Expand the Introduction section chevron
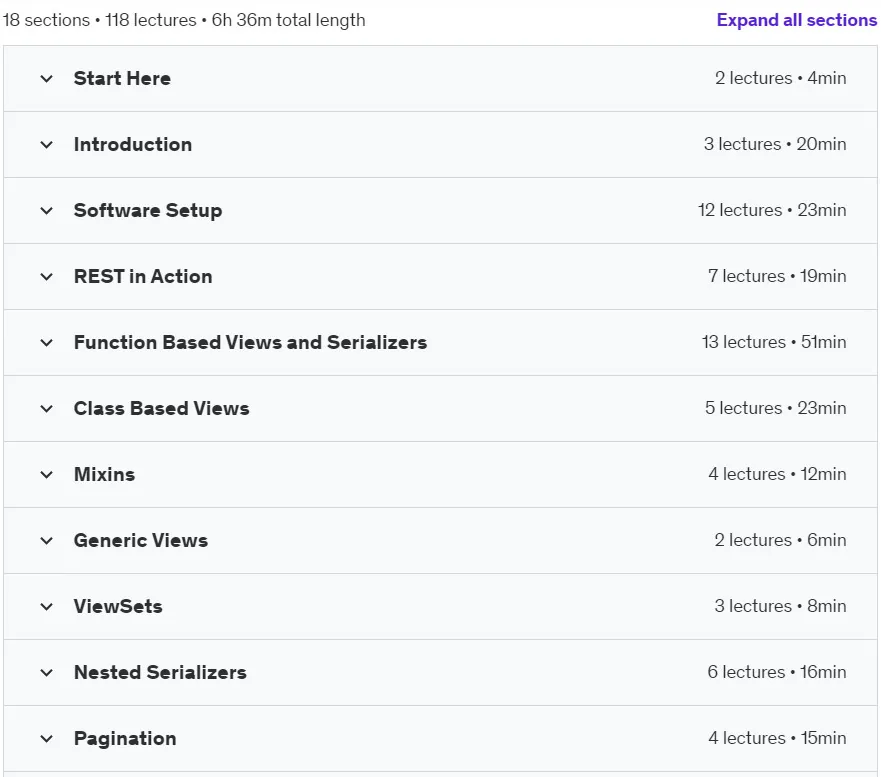 pyautogui.click(x=47, y=145)
